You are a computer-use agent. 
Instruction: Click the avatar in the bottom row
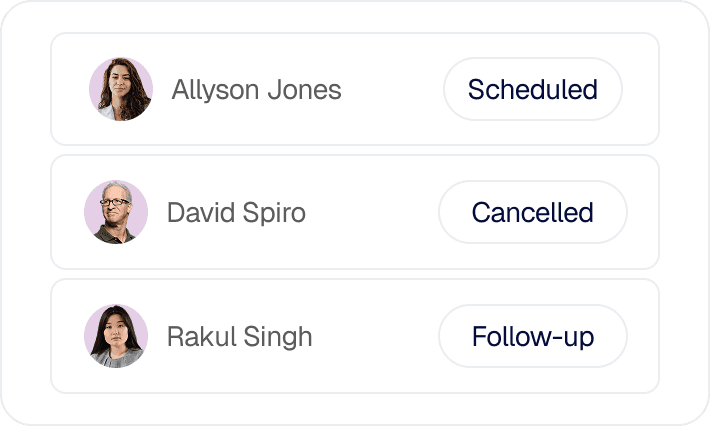(x=116, y=336)
